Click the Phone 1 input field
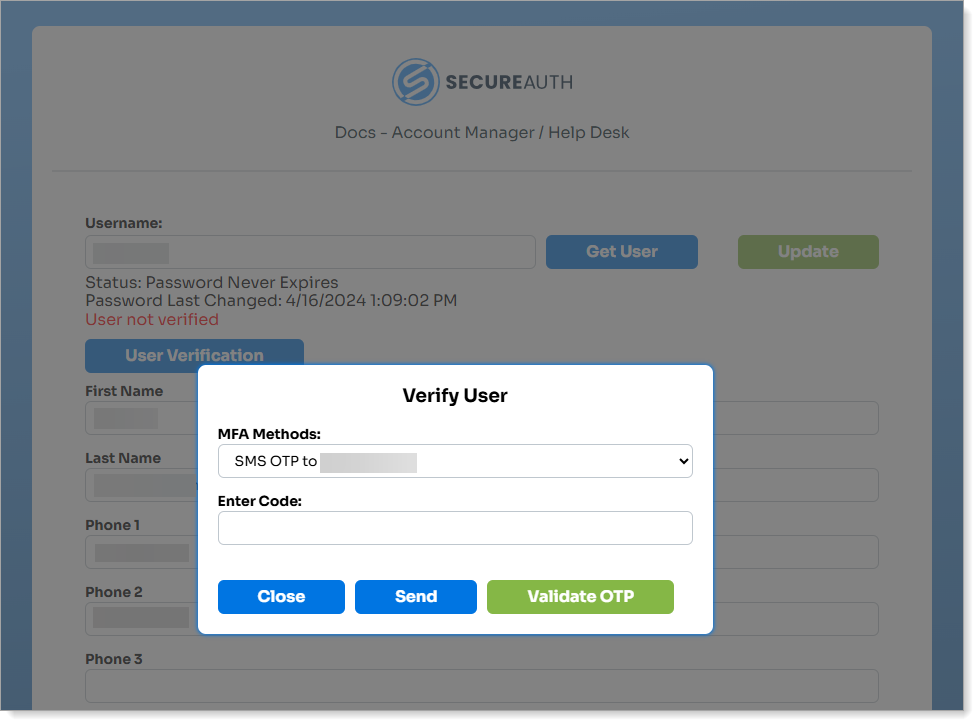This screenshot has height=726, width=979. tap(140, 552)
